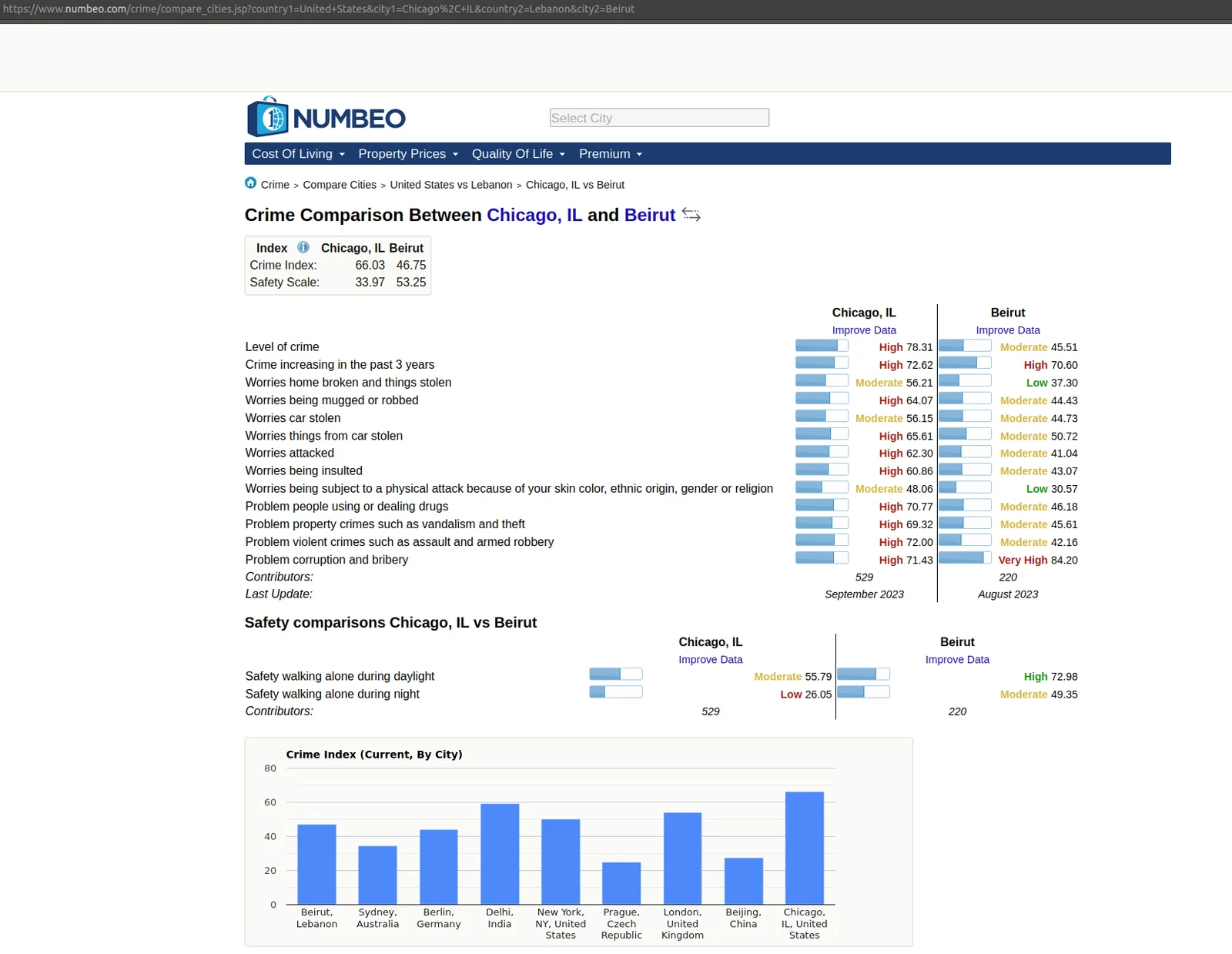
Task: Click the Sydney, Australia chart bar
Action: (x=377, y=875)
